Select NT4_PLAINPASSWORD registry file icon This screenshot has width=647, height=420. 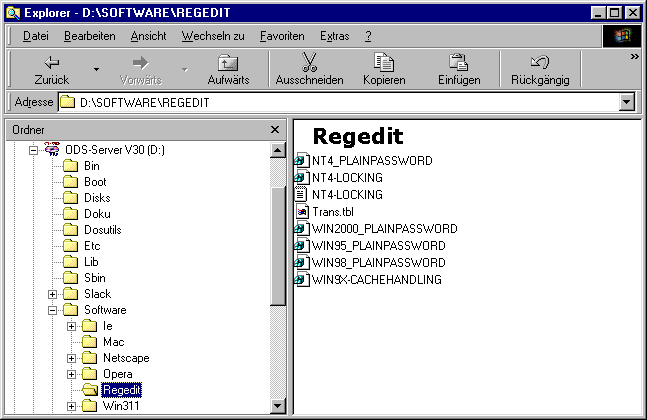click(x=302, y=160)
